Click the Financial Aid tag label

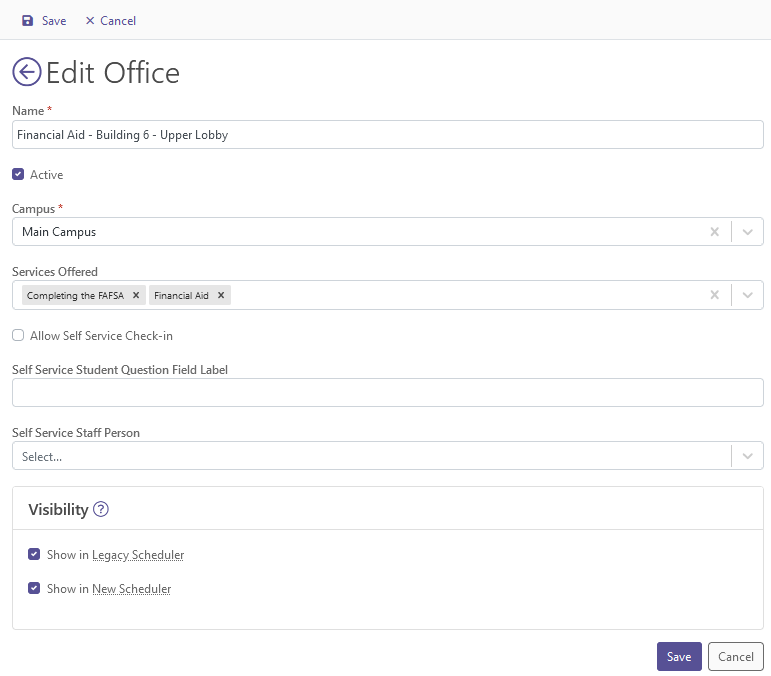click(x=181, y=295)
